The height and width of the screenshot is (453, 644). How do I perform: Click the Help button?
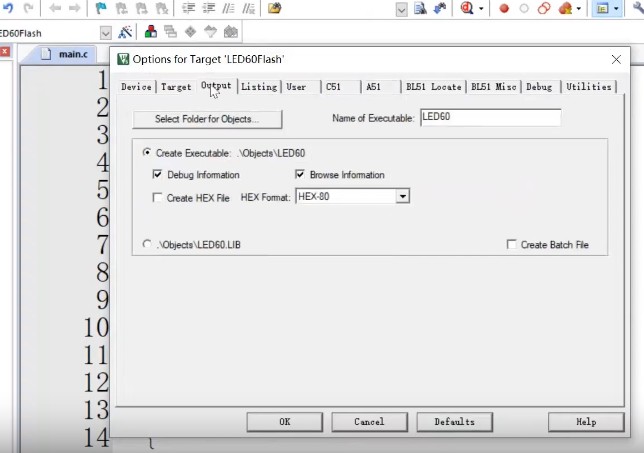point(586,422)
